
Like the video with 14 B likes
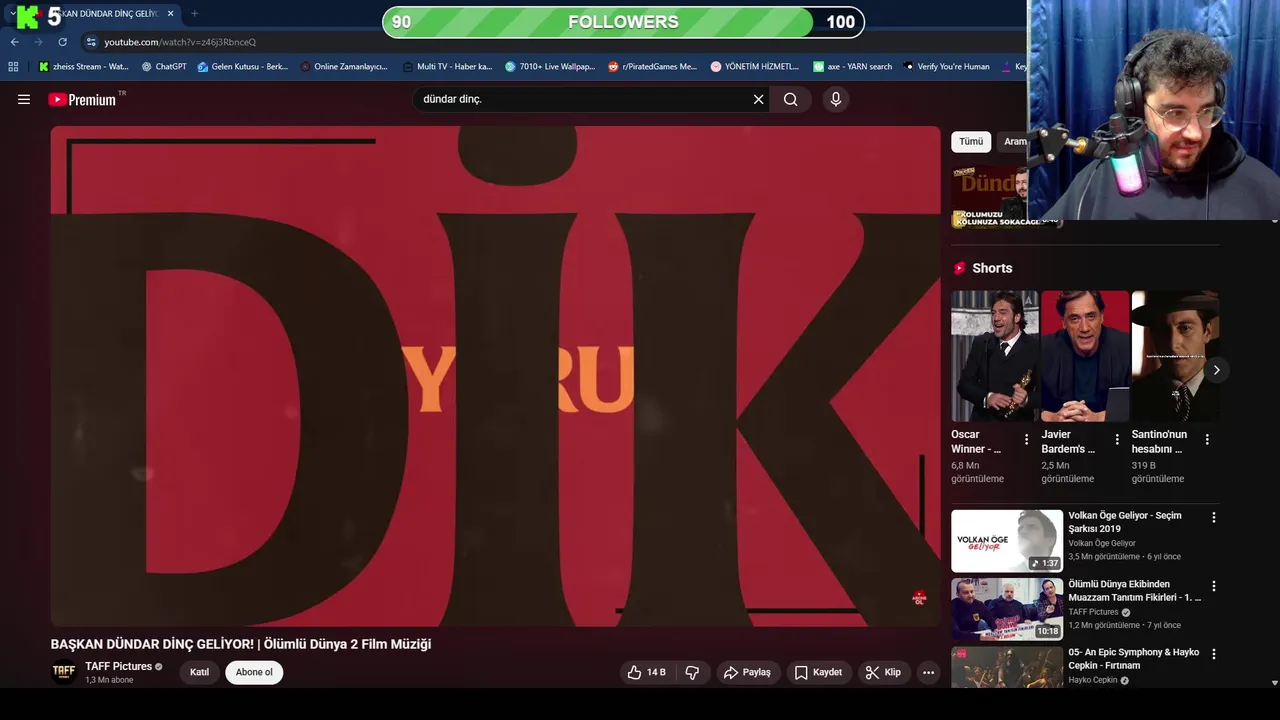point(646,672)
